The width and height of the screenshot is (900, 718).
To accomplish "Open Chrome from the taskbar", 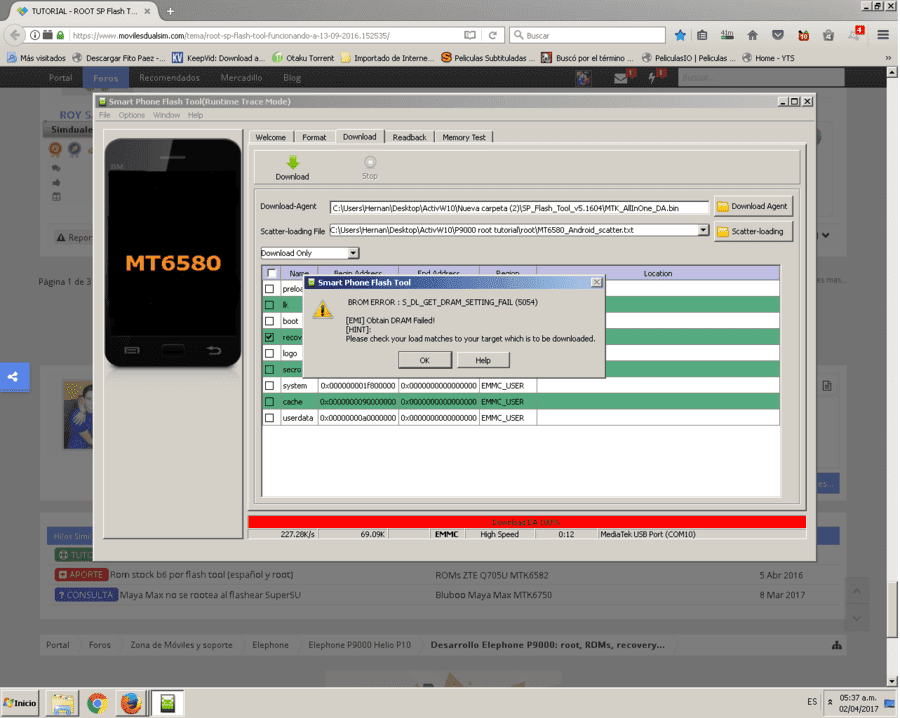I will [x=97, y=703].
